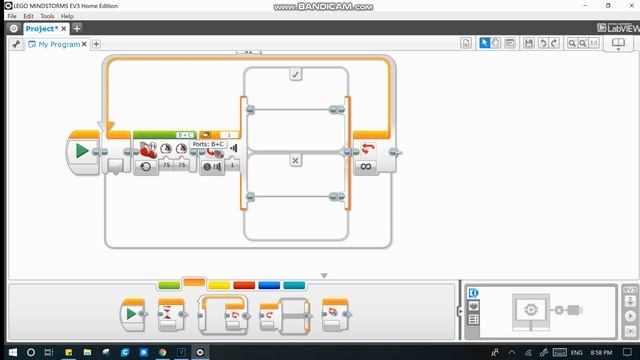Collapse the programming palette triangle
The height and width of the screenshot is (360, 640).
324,276
